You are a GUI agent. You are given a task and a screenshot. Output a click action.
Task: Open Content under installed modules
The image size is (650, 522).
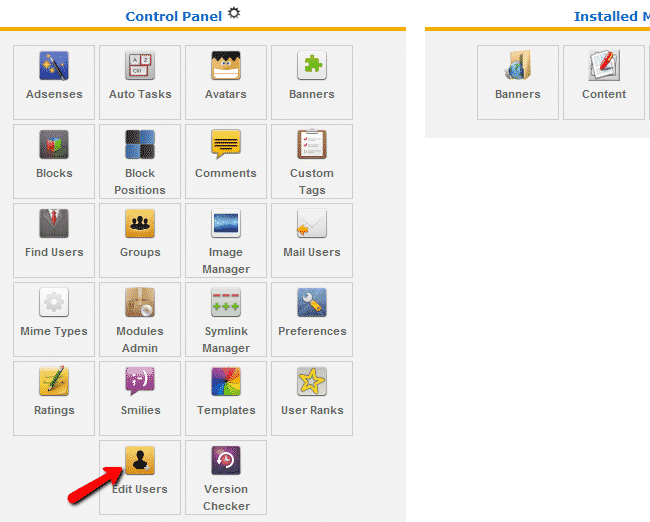(604, 81)
